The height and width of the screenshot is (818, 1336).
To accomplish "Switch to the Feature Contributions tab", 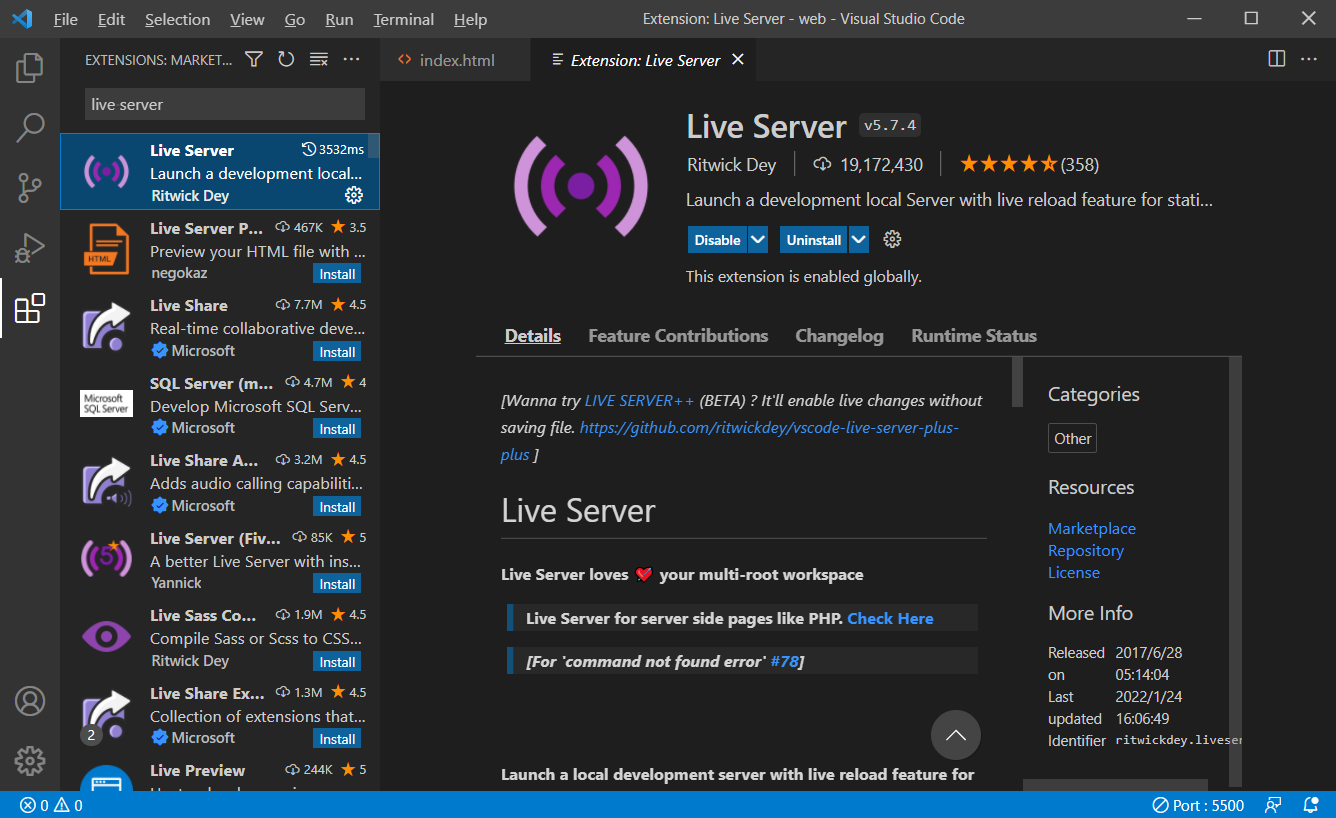I will point(678,336).
